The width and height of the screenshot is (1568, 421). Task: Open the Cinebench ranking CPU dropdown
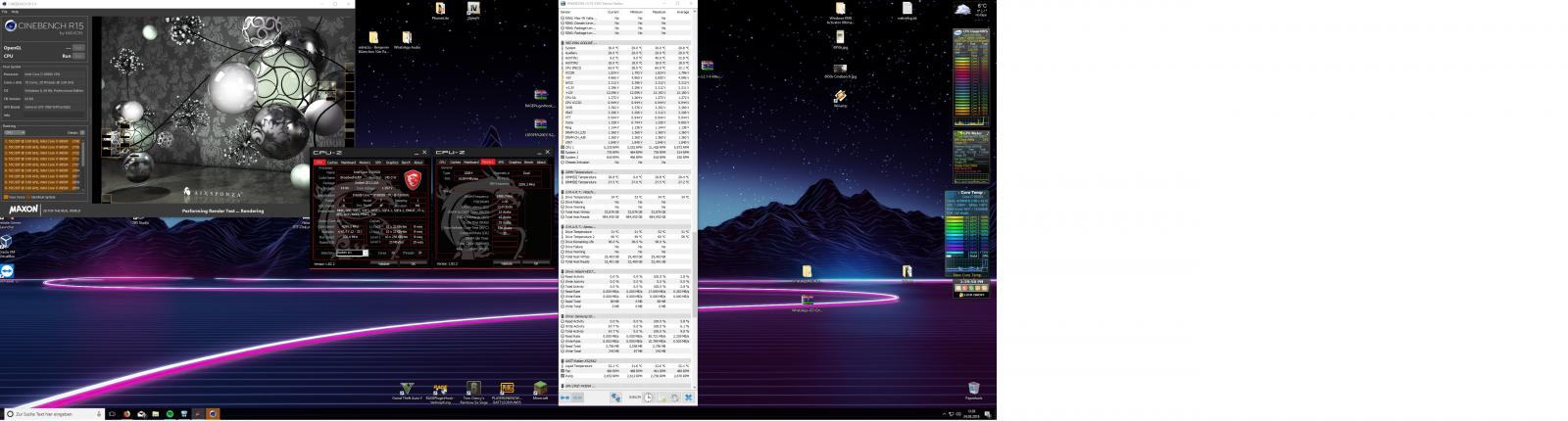coord(15,132)
